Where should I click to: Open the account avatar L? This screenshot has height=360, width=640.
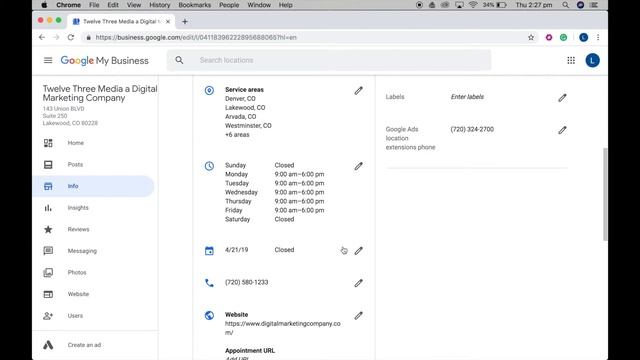tap(592, 60)
